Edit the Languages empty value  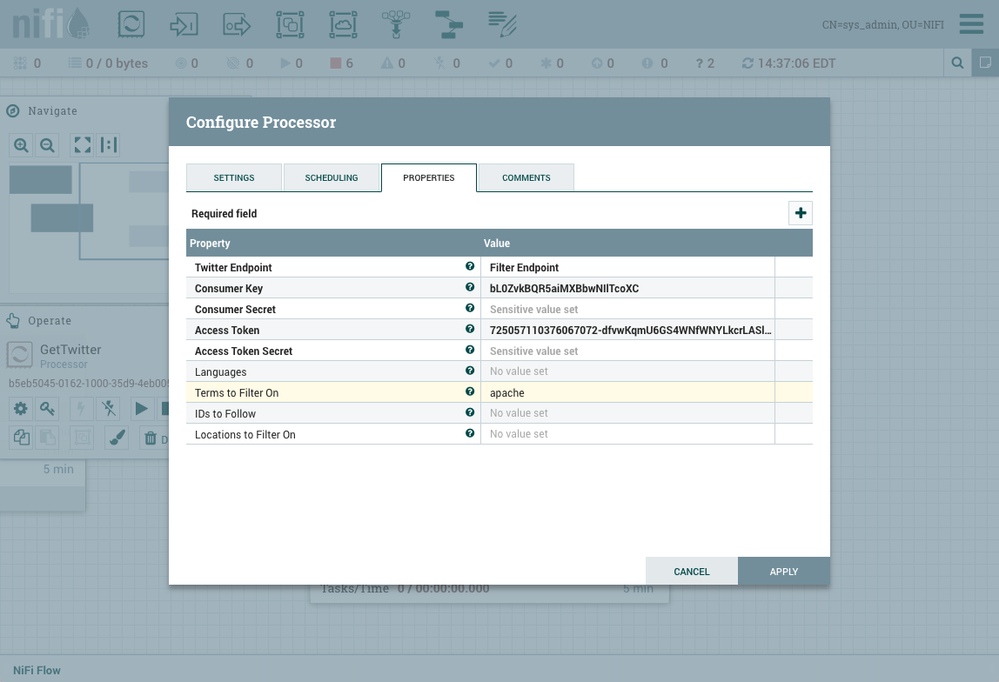tap(628, 372)
